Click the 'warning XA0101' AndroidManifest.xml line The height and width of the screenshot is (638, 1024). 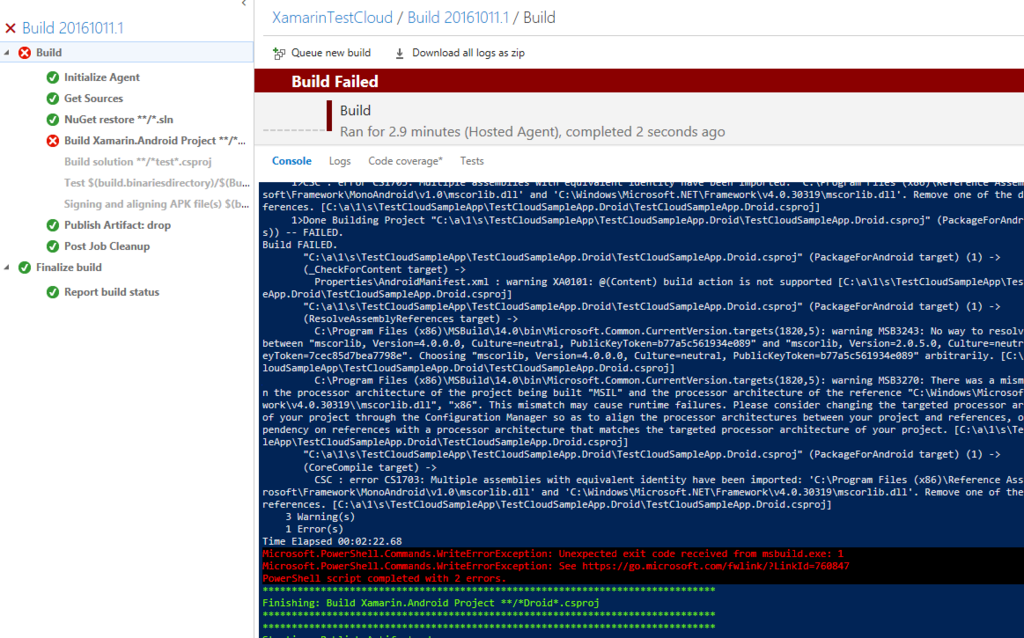(669, 282)
